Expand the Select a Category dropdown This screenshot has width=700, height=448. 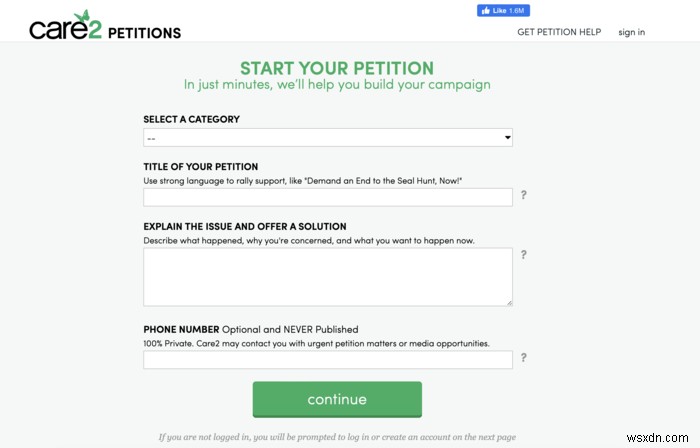(x=328, y=137)
